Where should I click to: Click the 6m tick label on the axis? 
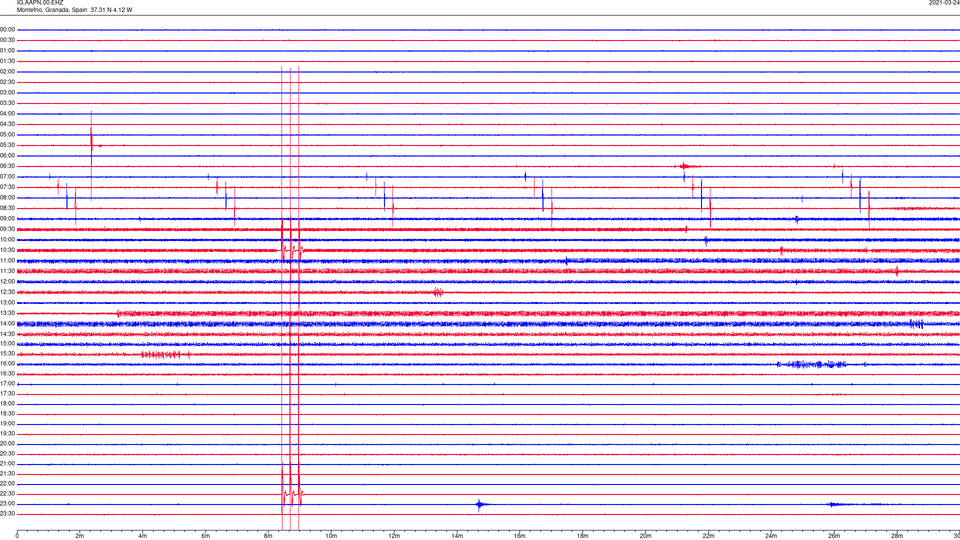[x=205, y=536]
